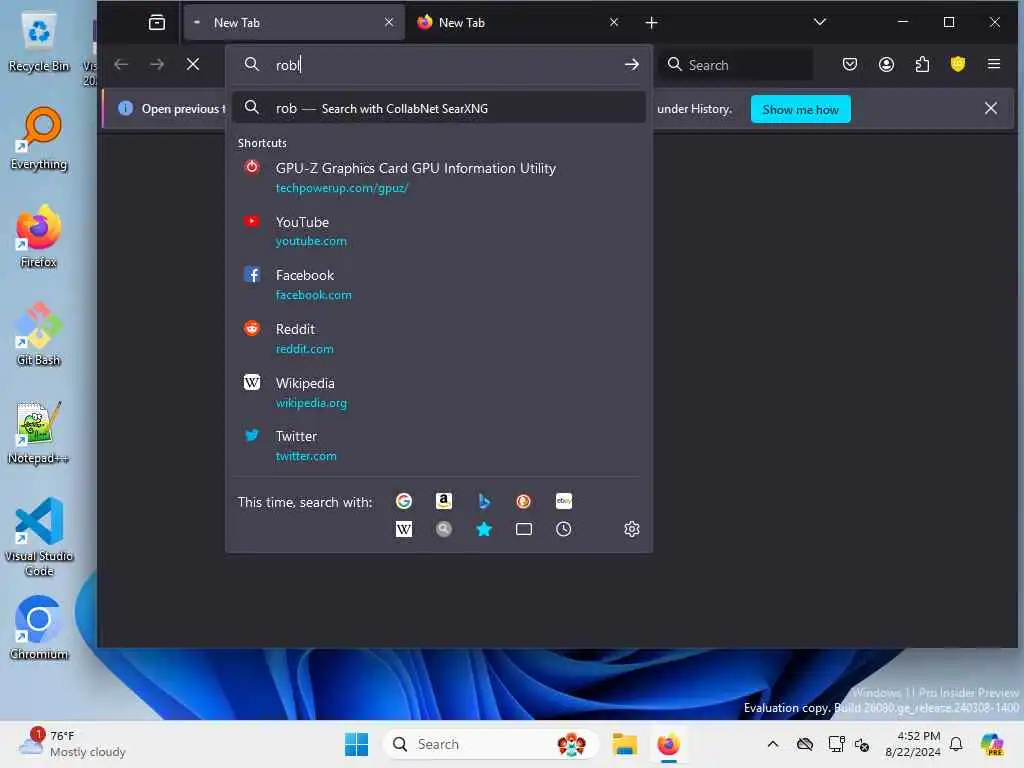This screenshot has height=768, width=1024.
Task: Click the facebook.com URL
Action: [x=313, y=295]
